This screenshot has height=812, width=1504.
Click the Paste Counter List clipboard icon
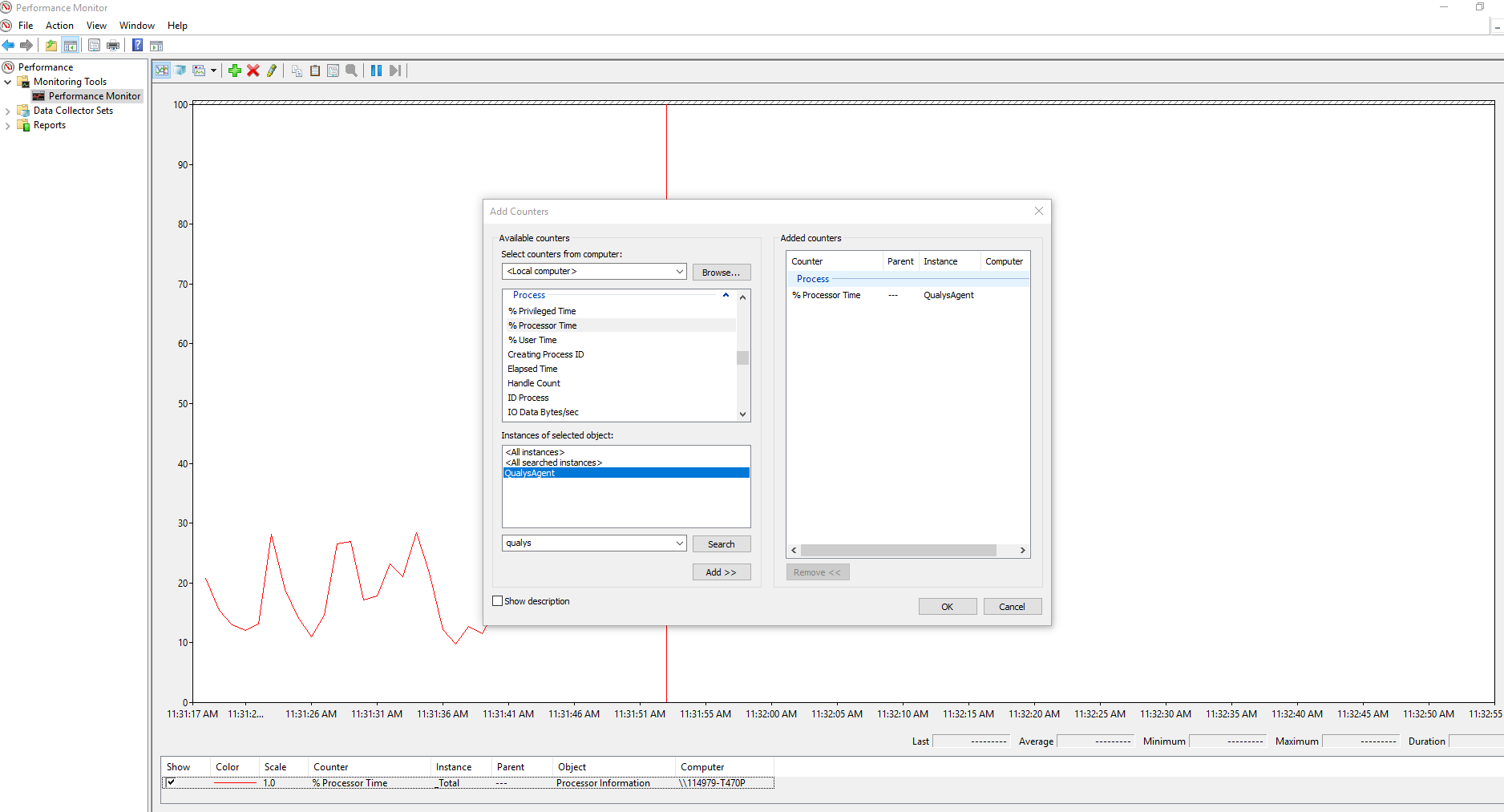coord(315,71)
